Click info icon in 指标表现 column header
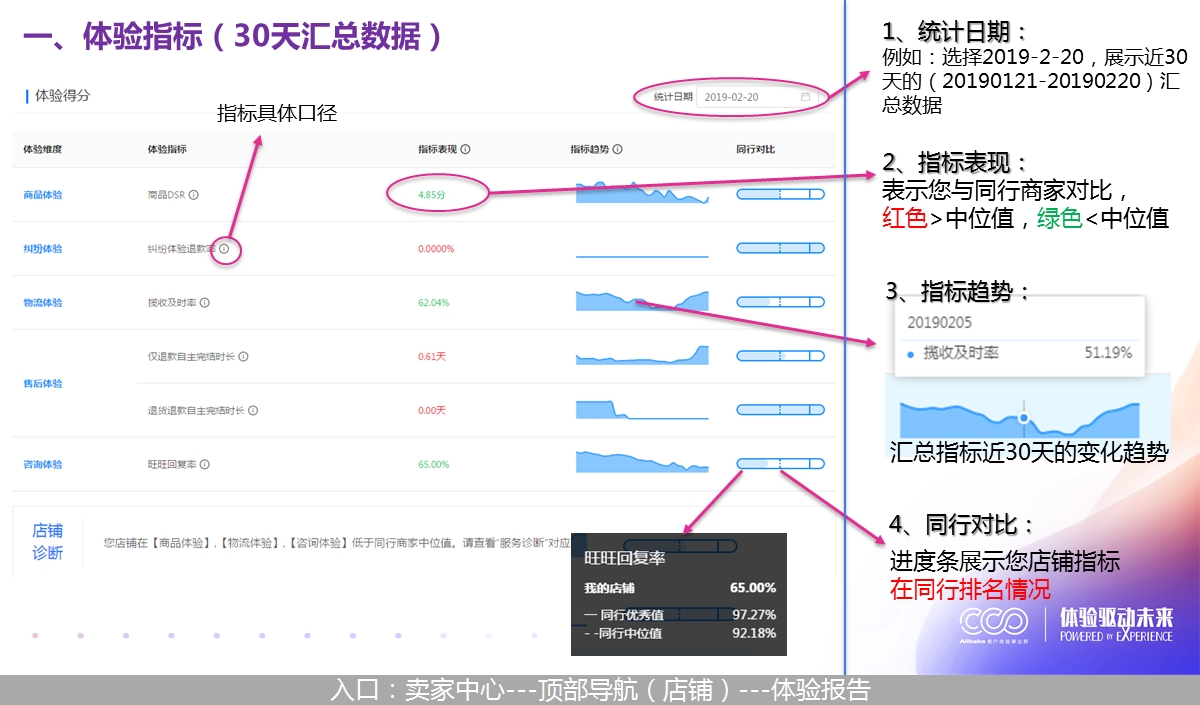This screenshot has width=1200, height=705. (466, 150)
